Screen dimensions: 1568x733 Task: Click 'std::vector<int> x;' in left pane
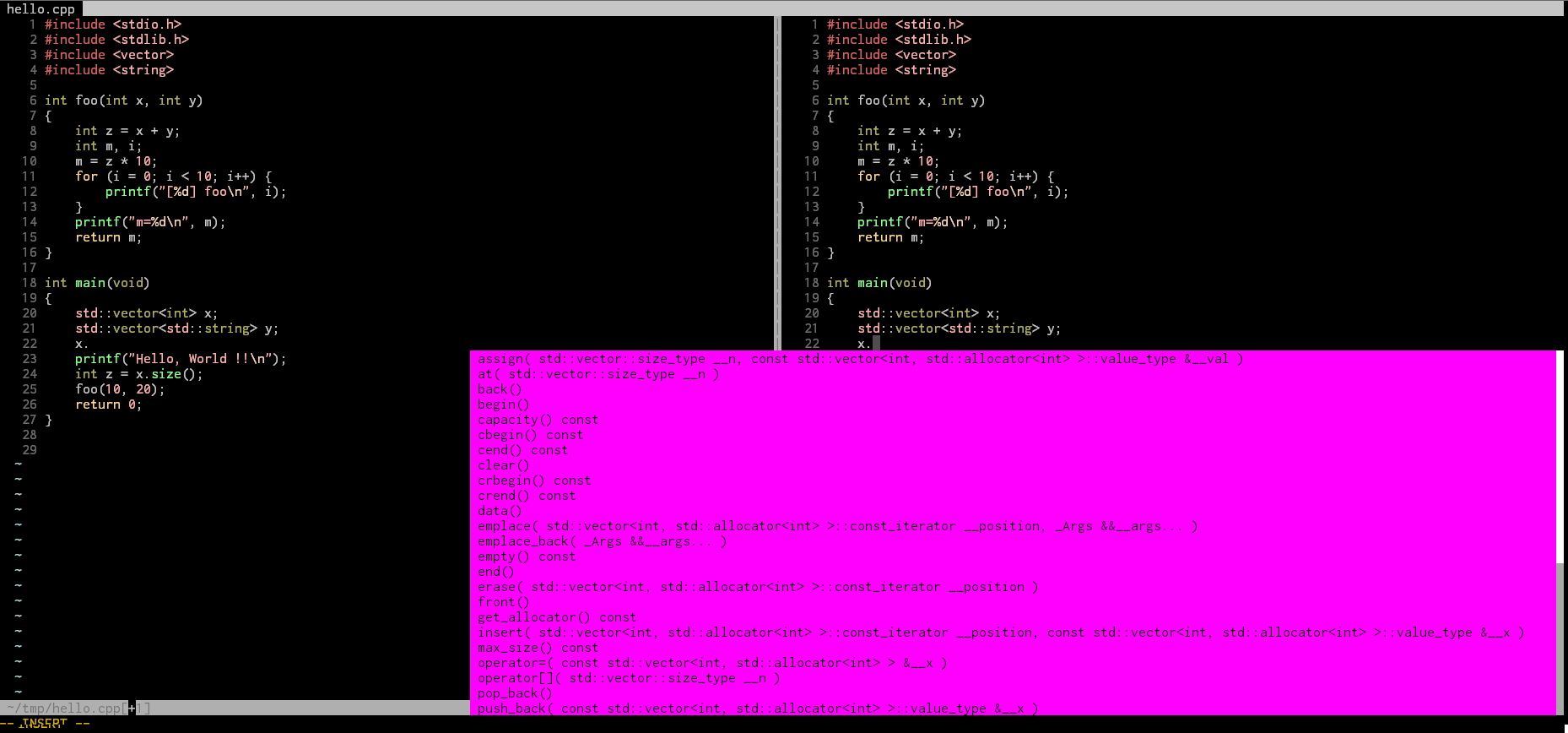click(147, 313)
